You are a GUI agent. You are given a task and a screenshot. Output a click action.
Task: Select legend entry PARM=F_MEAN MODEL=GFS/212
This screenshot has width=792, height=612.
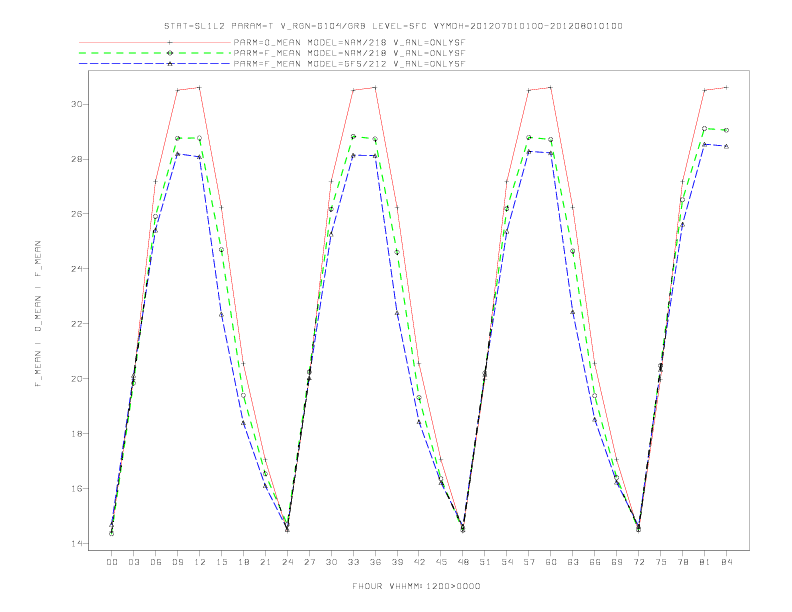tap(349, 64)
